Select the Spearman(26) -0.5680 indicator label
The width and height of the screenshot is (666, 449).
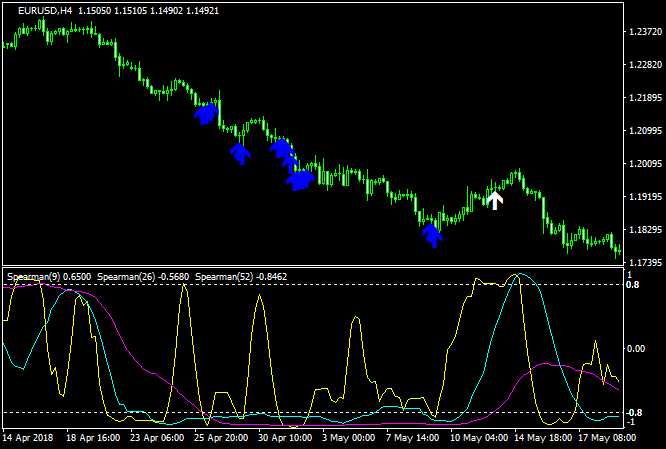coord(143,277)
